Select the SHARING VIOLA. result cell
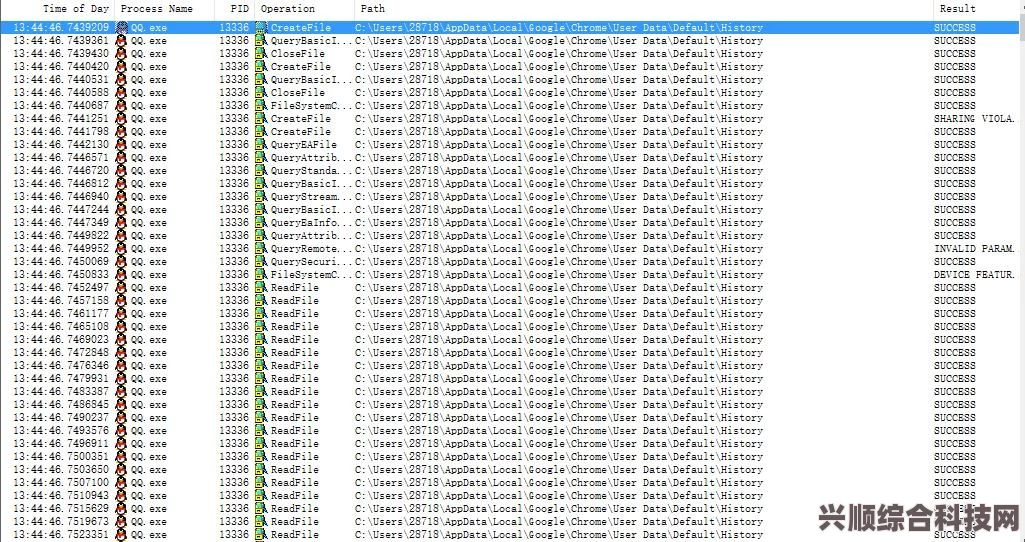Viewport: 1025px width, 542px height. tap(974, 118)
